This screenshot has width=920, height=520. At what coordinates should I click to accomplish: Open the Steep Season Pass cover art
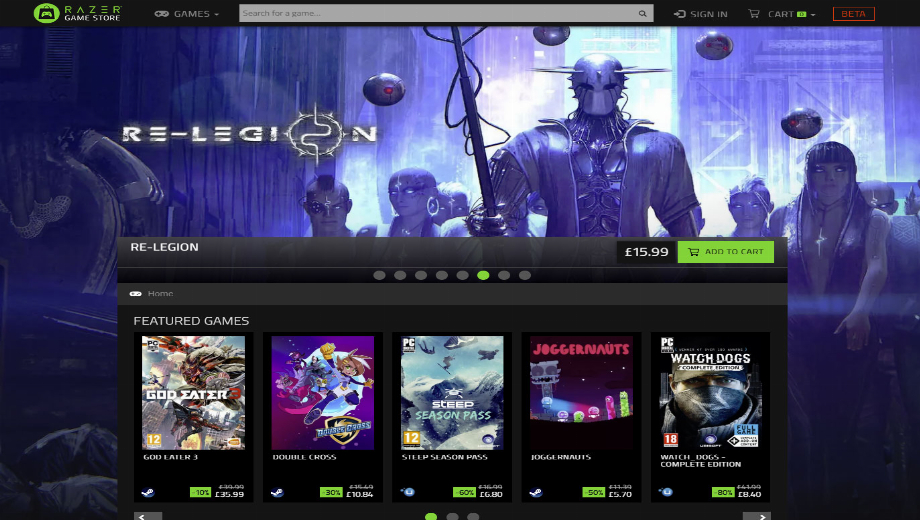(x=452, y=393)
